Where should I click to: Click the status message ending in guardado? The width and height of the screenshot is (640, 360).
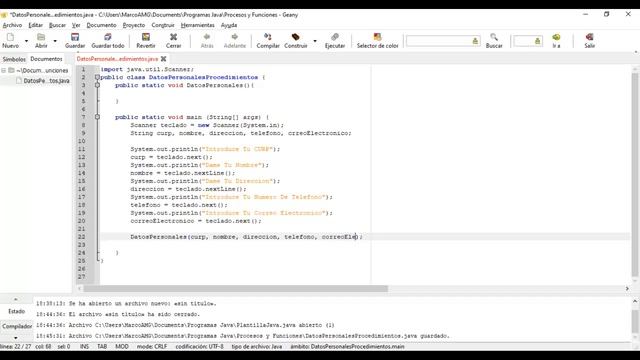[x=242, y=336]
